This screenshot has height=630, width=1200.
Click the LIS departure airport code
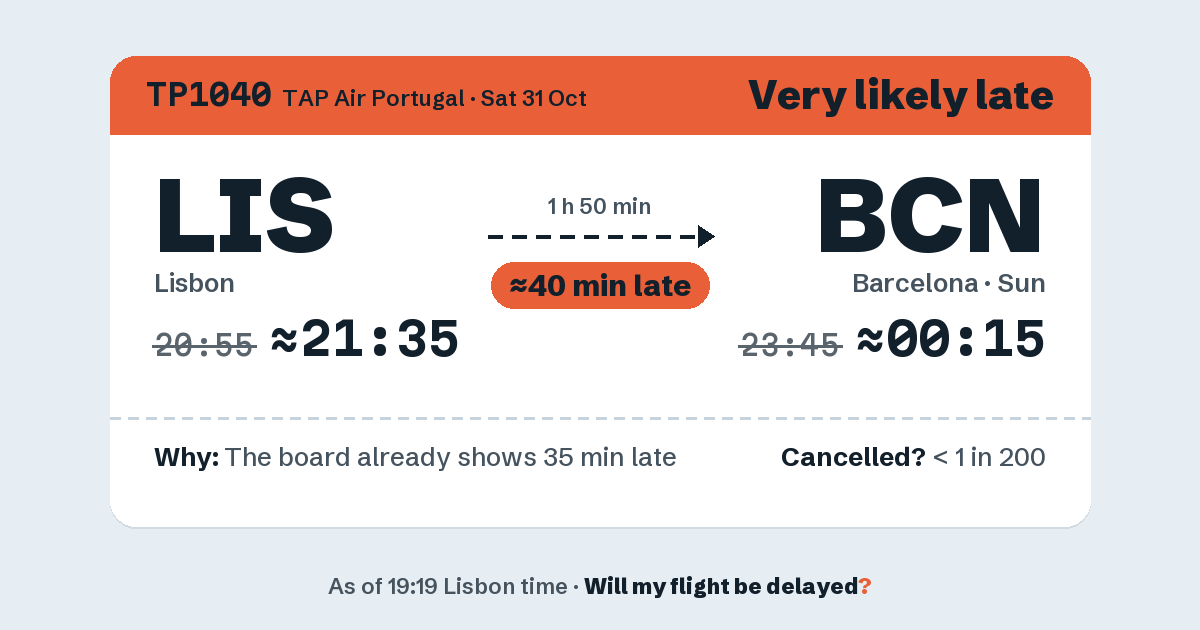point(244,215)
